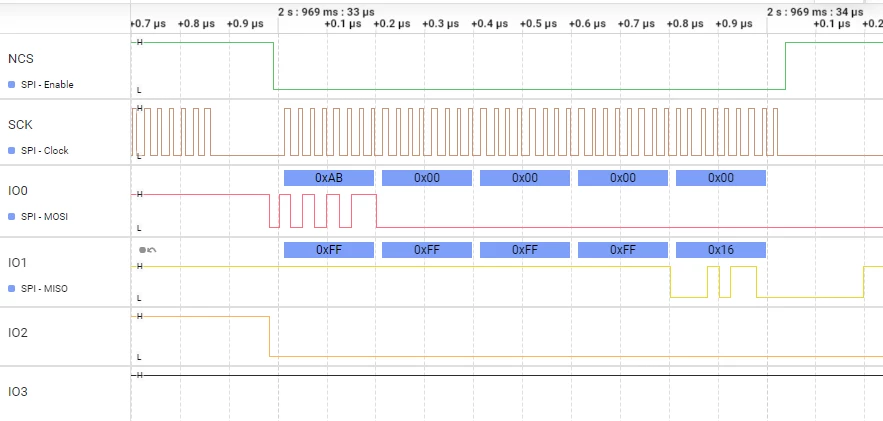Select the IO0 channel label
This screenshot has width=883, height=421.
17,191
